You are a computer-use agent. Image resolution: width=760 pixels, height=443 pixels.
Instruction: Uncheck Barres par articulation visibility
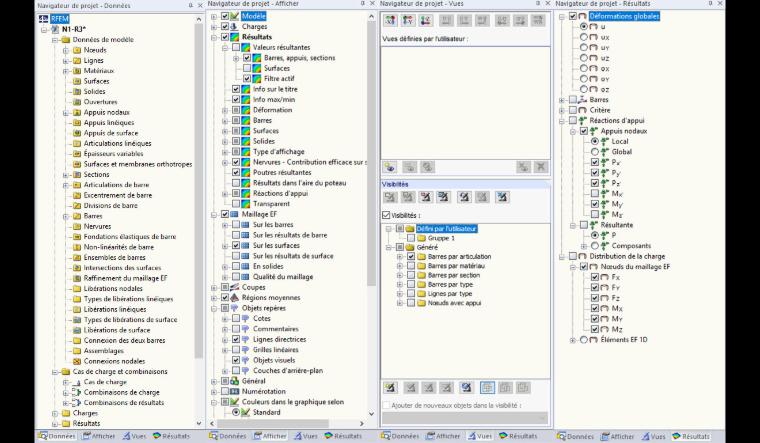[x=411, y=256]
